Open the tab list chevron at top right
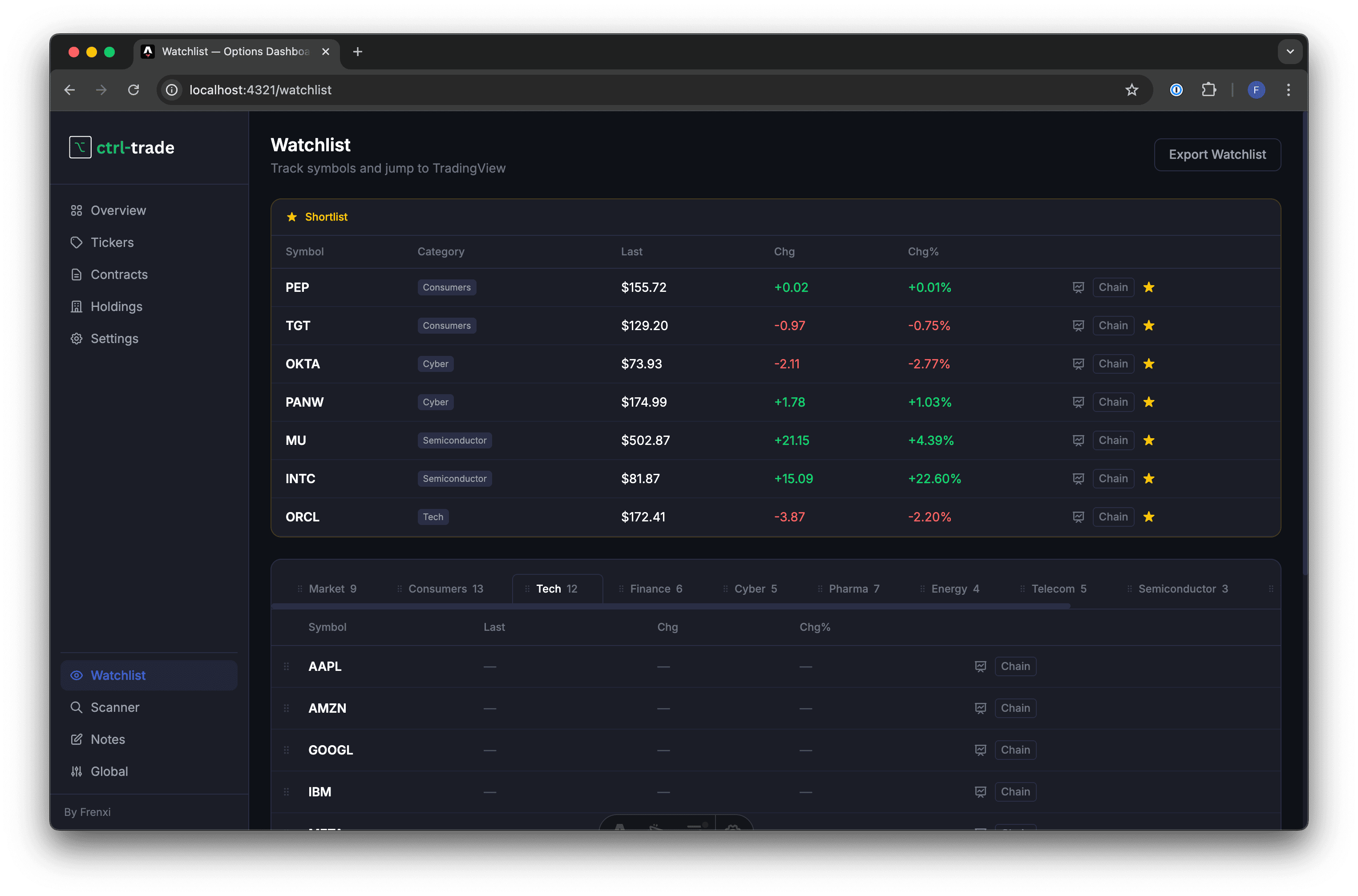Viewport: 1358px width, 896px height. tap(1289, 51)
